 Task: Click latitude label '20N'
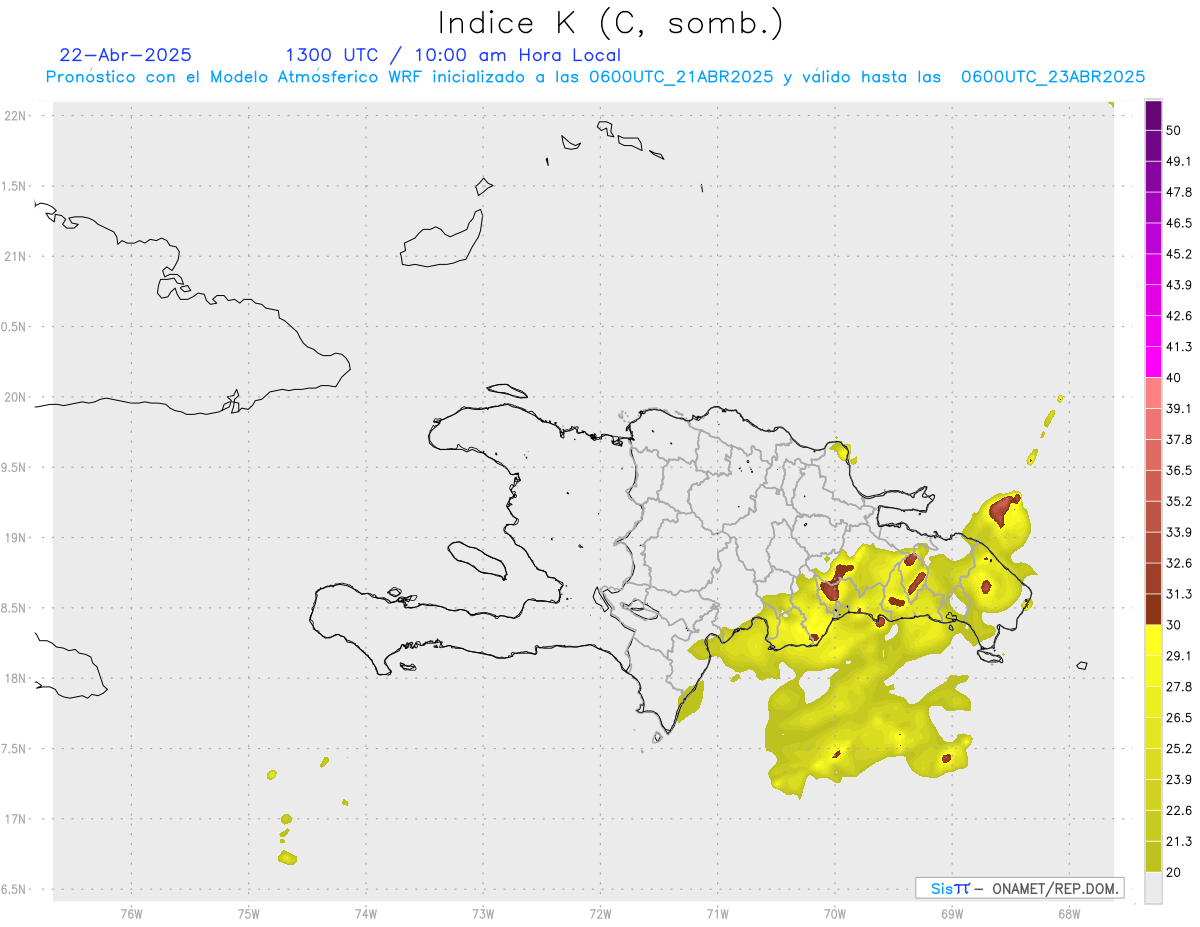(15, 397)
